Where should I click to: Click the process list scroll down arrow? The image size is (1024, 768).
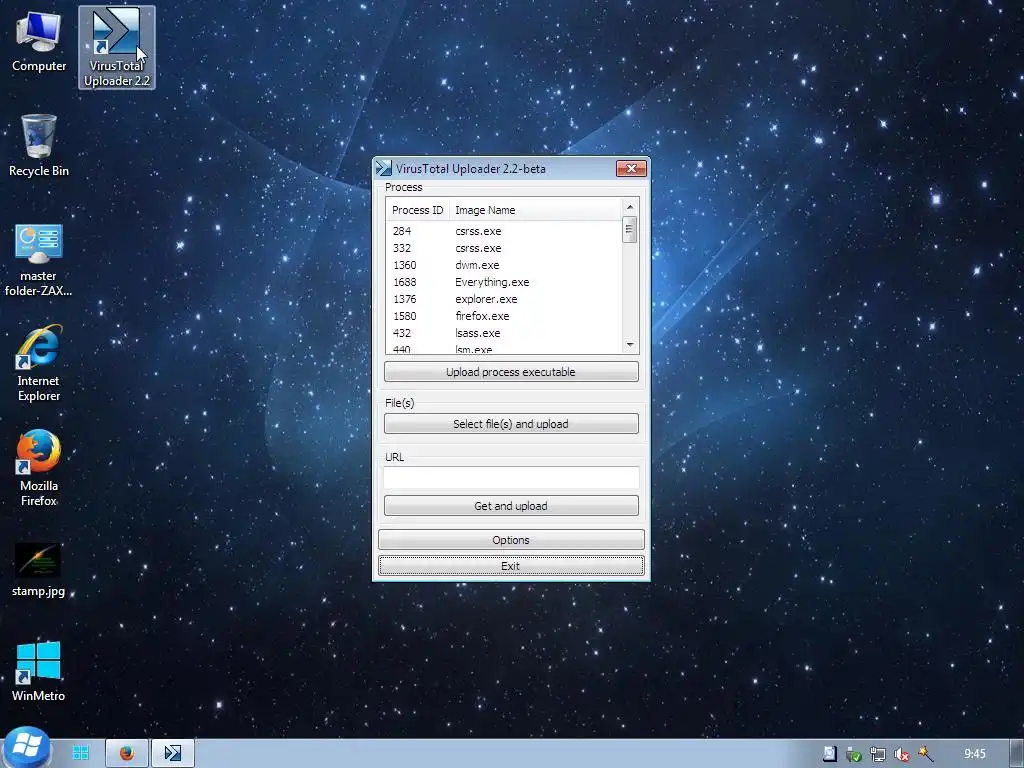630,344
